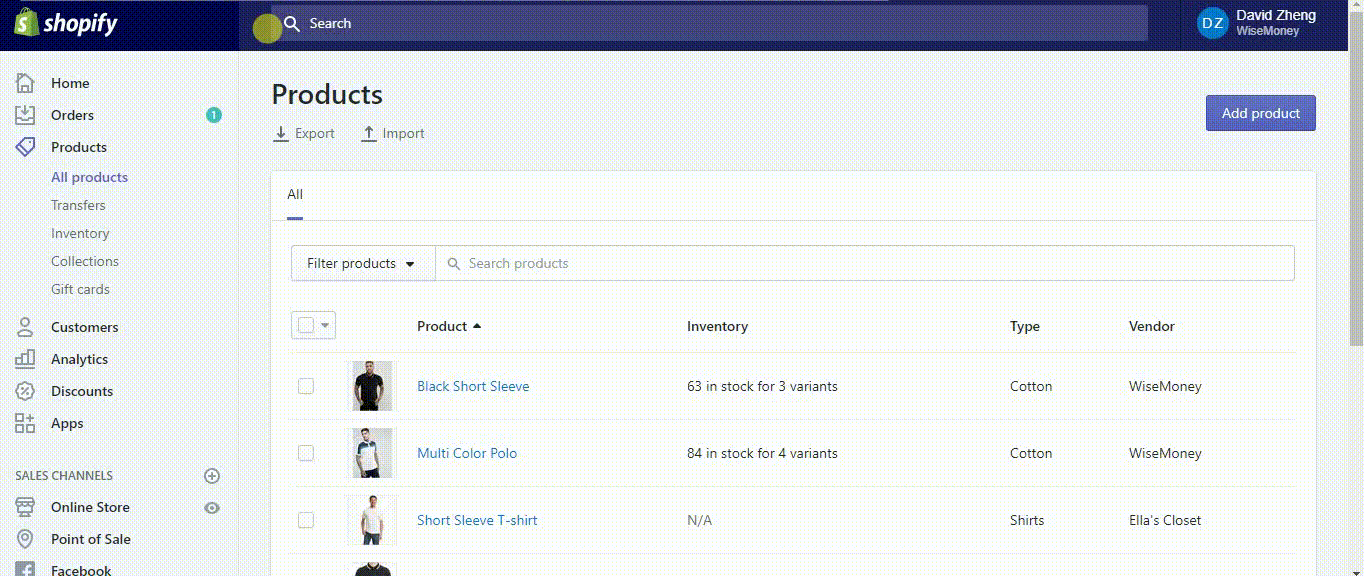Click the Type column header
The height and width of the screenshot is (577, 1364).
[x=1025, y=326]
